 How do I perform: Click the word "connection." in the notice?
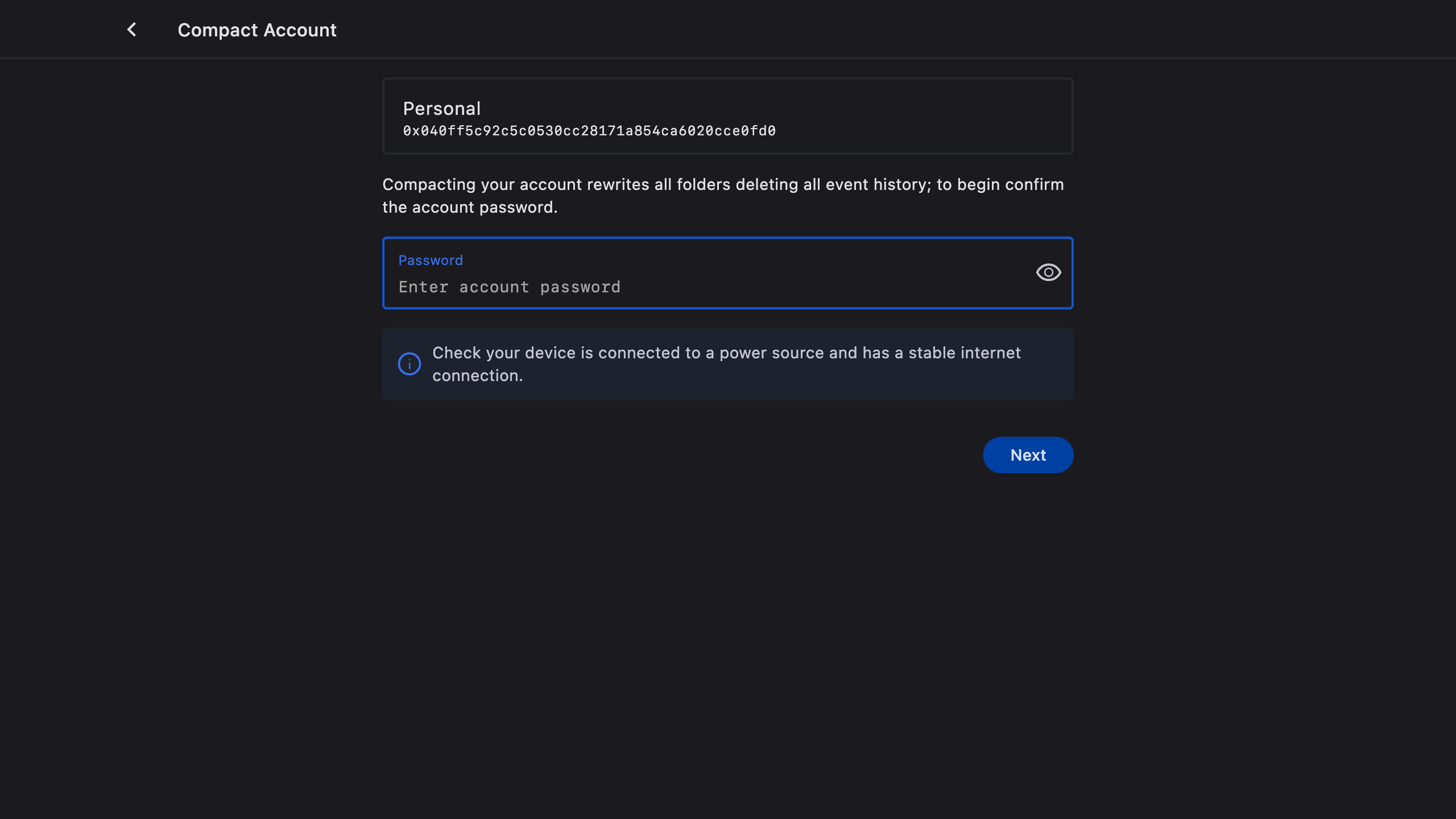point(477,376)
